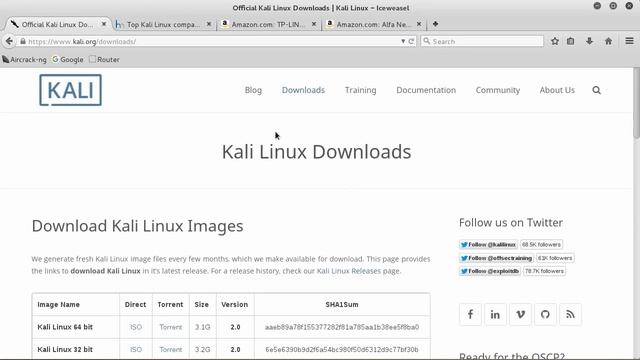
Task: Click the Kali Linux 32 bit SHA1Sum value
Action: (342, 349)
